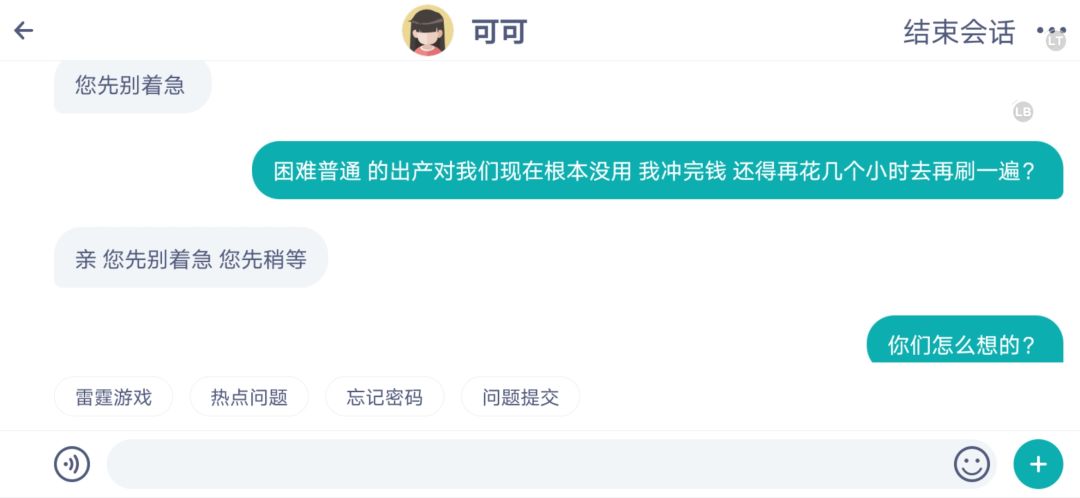Tap the 亲 您先别着急 您先稍等 bubble

pyautogui.click(x=191, y=259)
